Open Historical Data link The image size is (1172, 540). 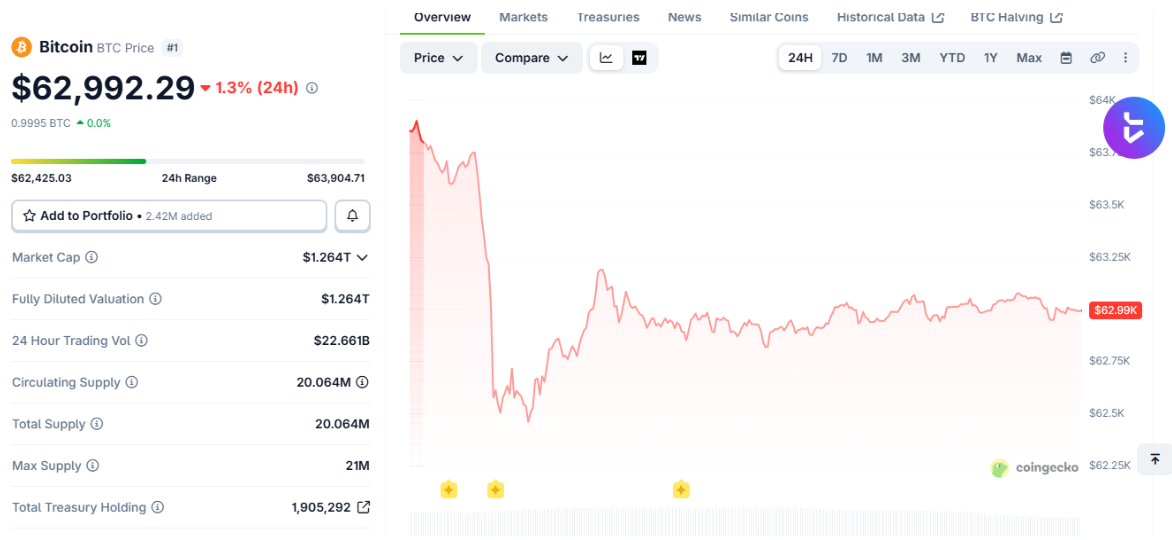point(890,16)
